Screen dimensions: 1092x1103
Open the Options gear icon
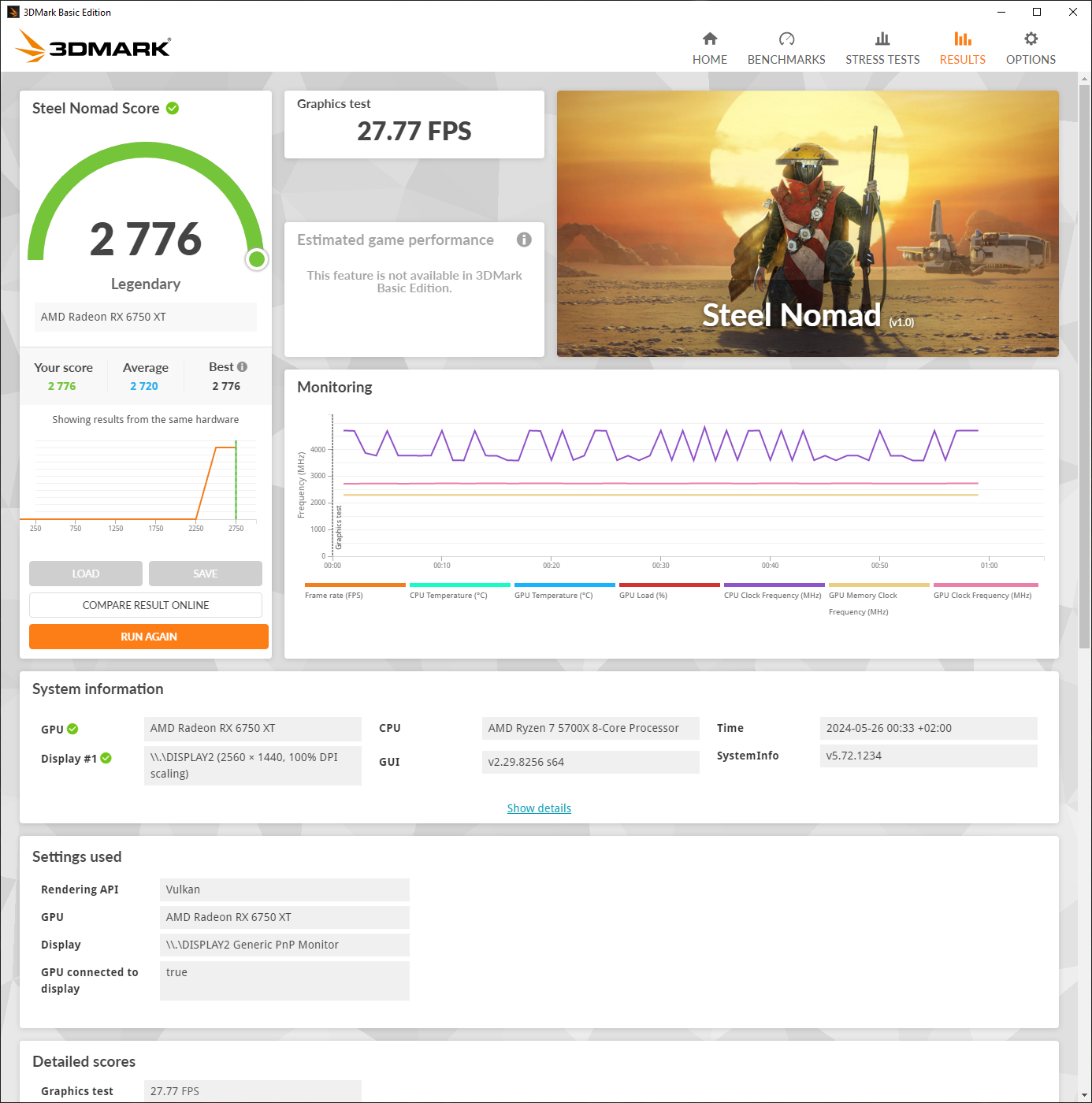coord(1031,39)
